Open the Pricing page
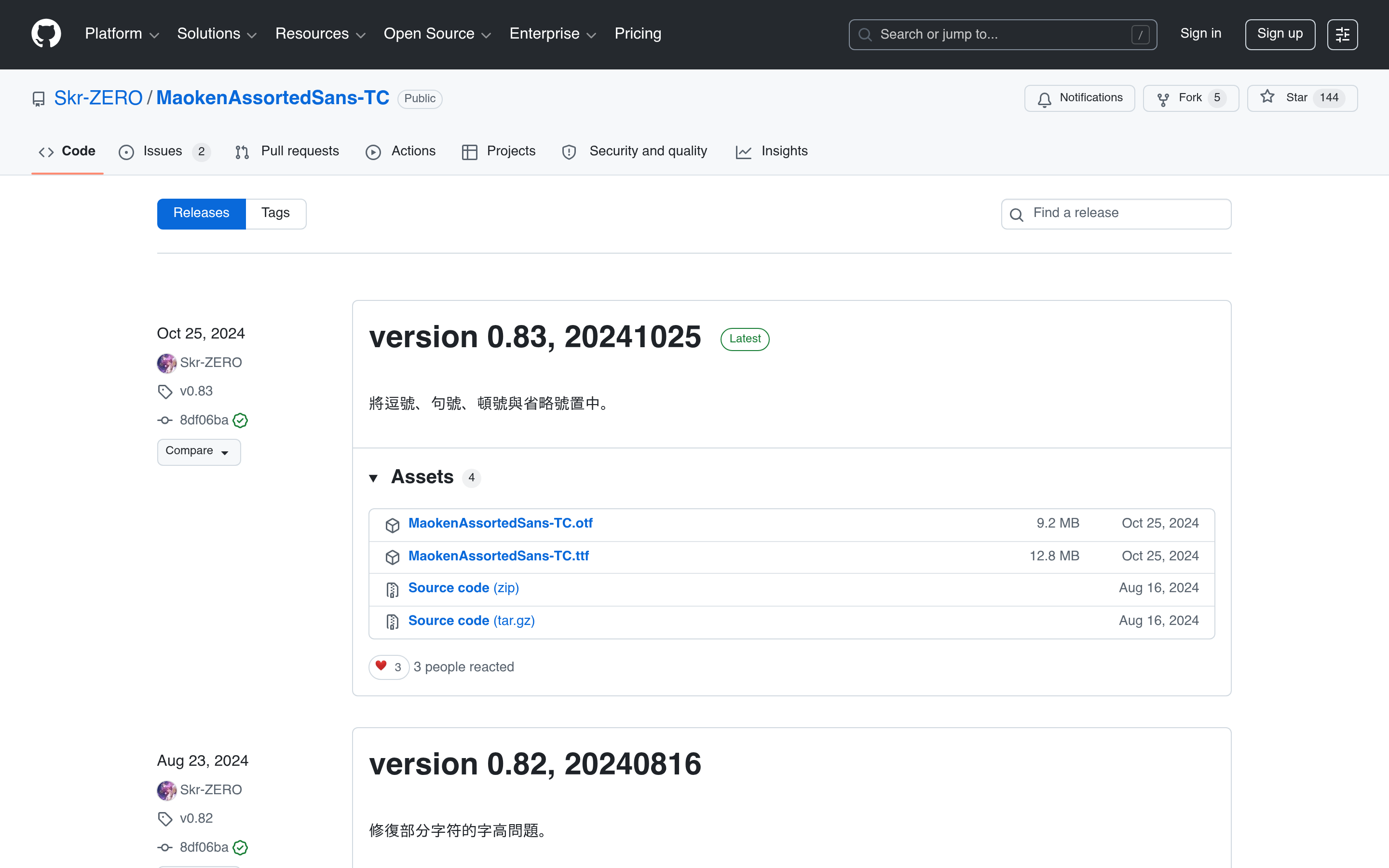1389x868 pixels. [x=638, y=34]
